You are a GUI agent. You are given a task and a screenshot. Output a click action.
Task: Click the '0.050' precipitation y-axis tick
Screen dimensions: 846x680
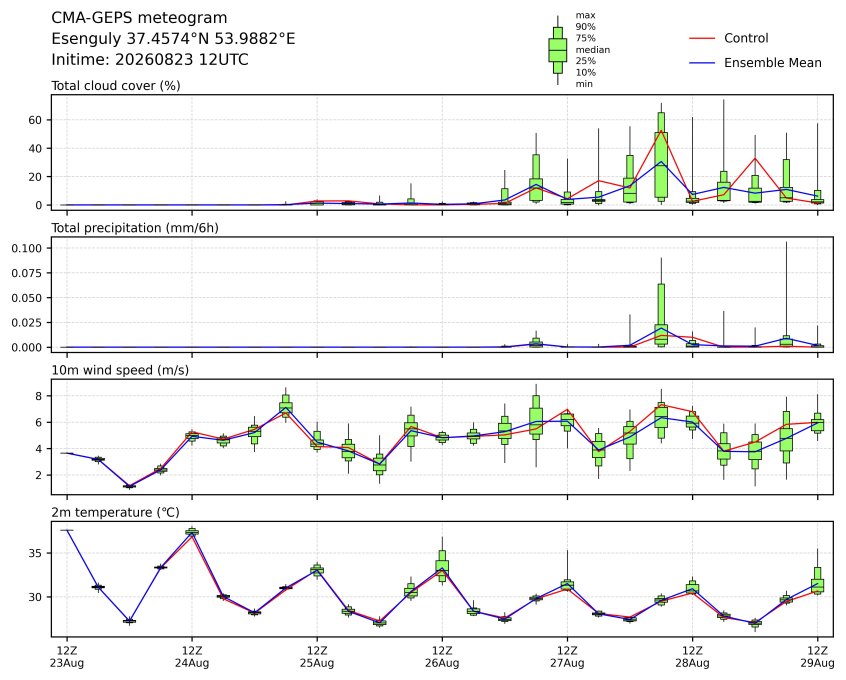point(27,298)
